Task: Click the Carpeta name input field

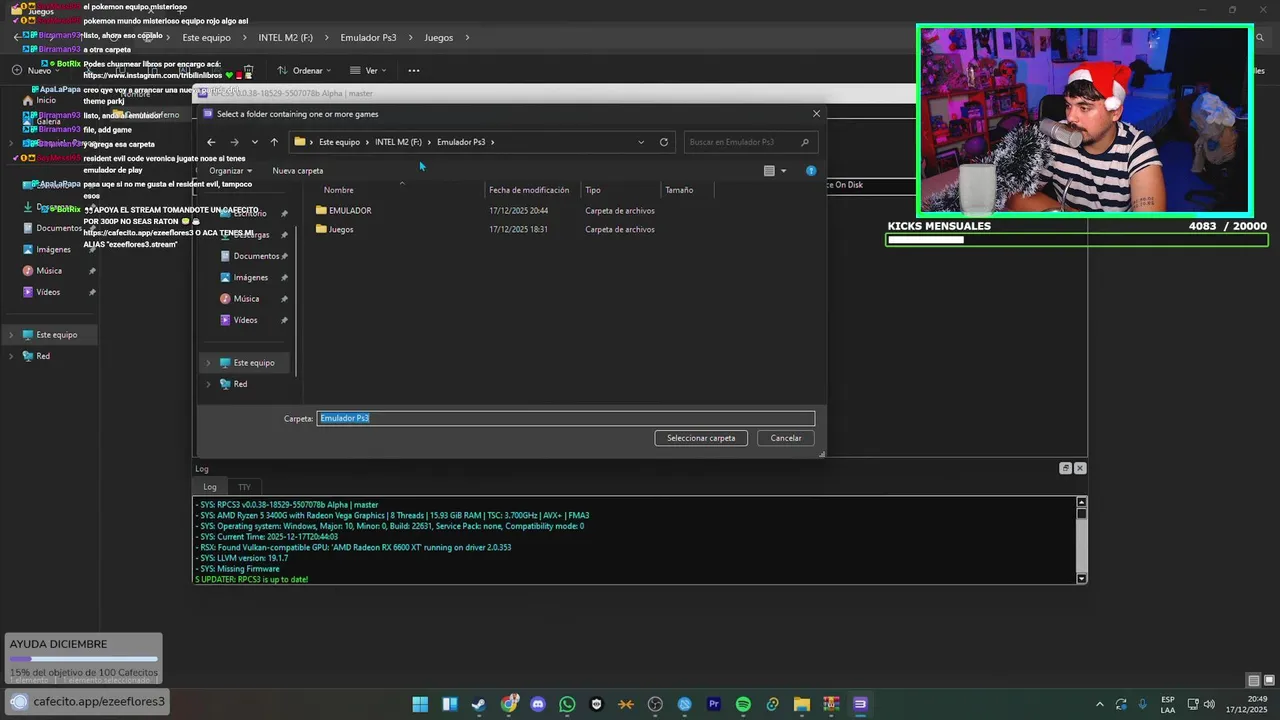Action: [566, 418]
